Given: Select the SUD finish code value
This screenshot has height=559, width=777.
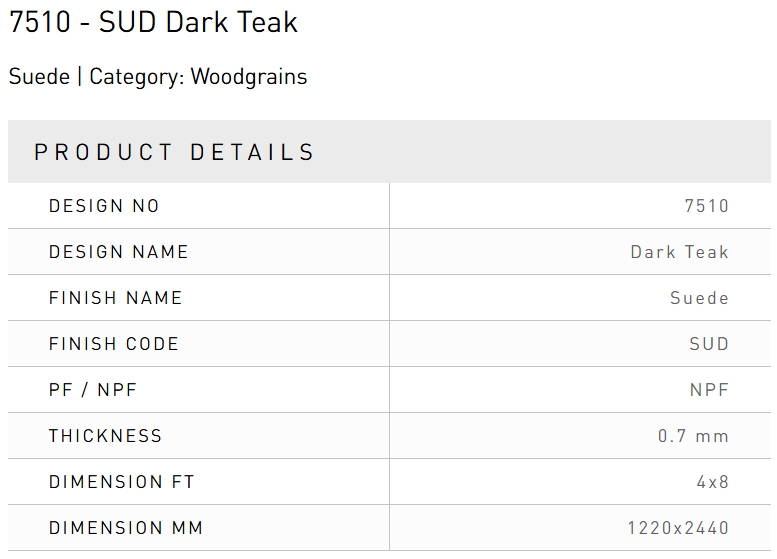Looking at the screenshot, I should click(709, 344).
